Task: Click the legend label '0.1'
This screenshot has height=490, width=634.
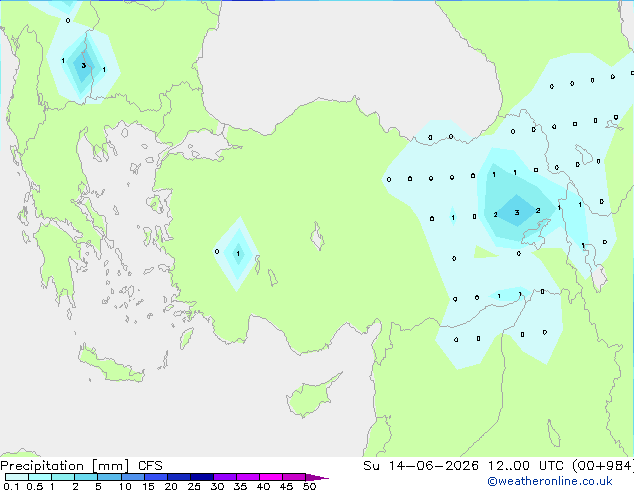Action: 11,486
